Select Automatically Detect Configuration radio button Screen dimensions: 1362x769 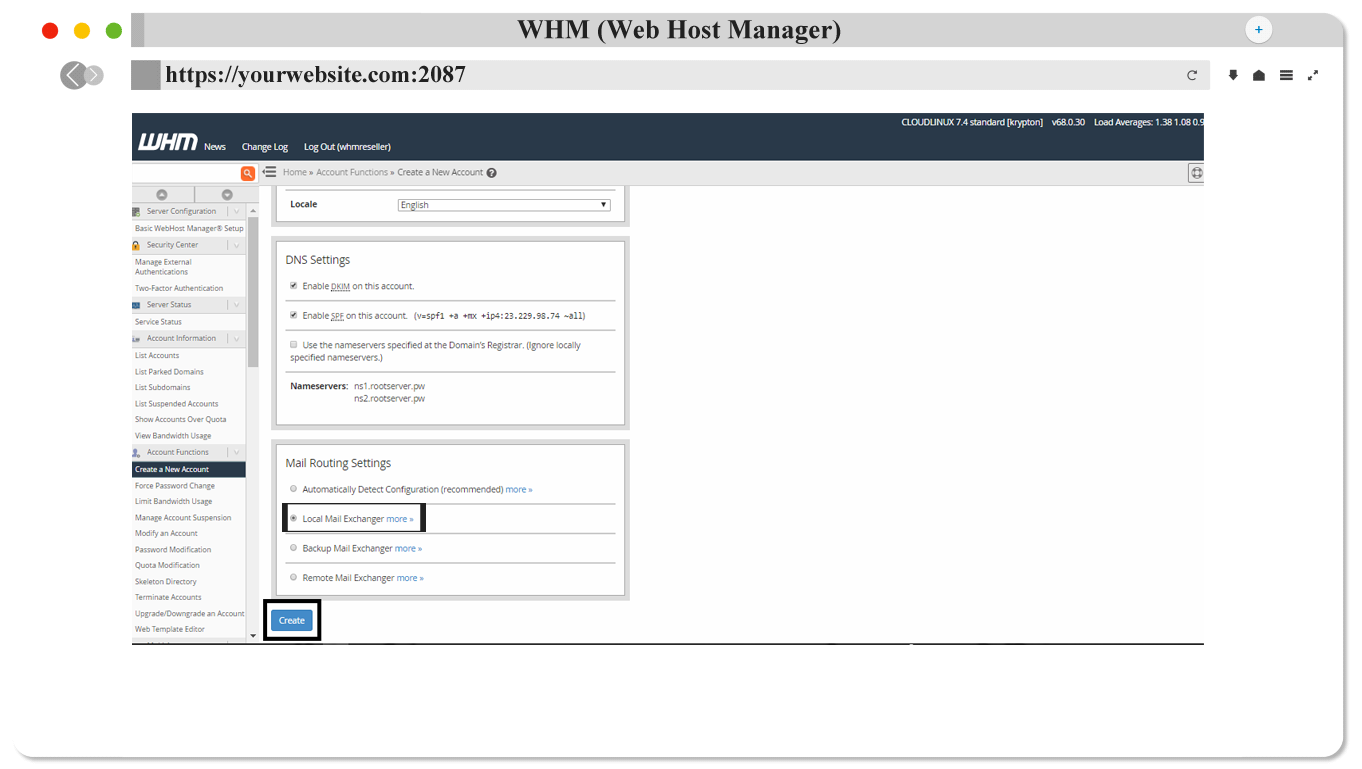(x=294, y=489)
